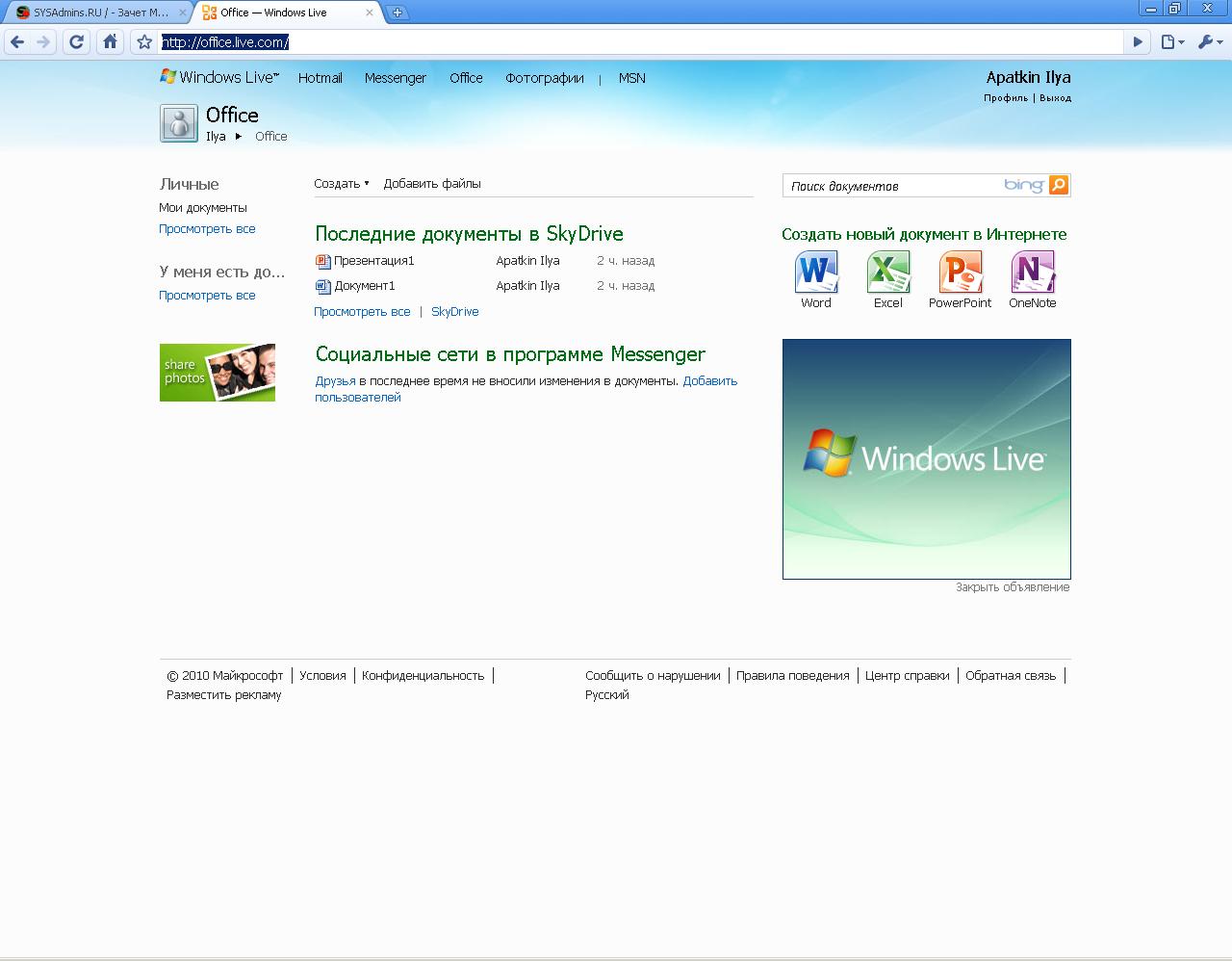Select the Office — Windows Live tab
The height and width of the screenshot is (961, 1232).
pos(286,13)
